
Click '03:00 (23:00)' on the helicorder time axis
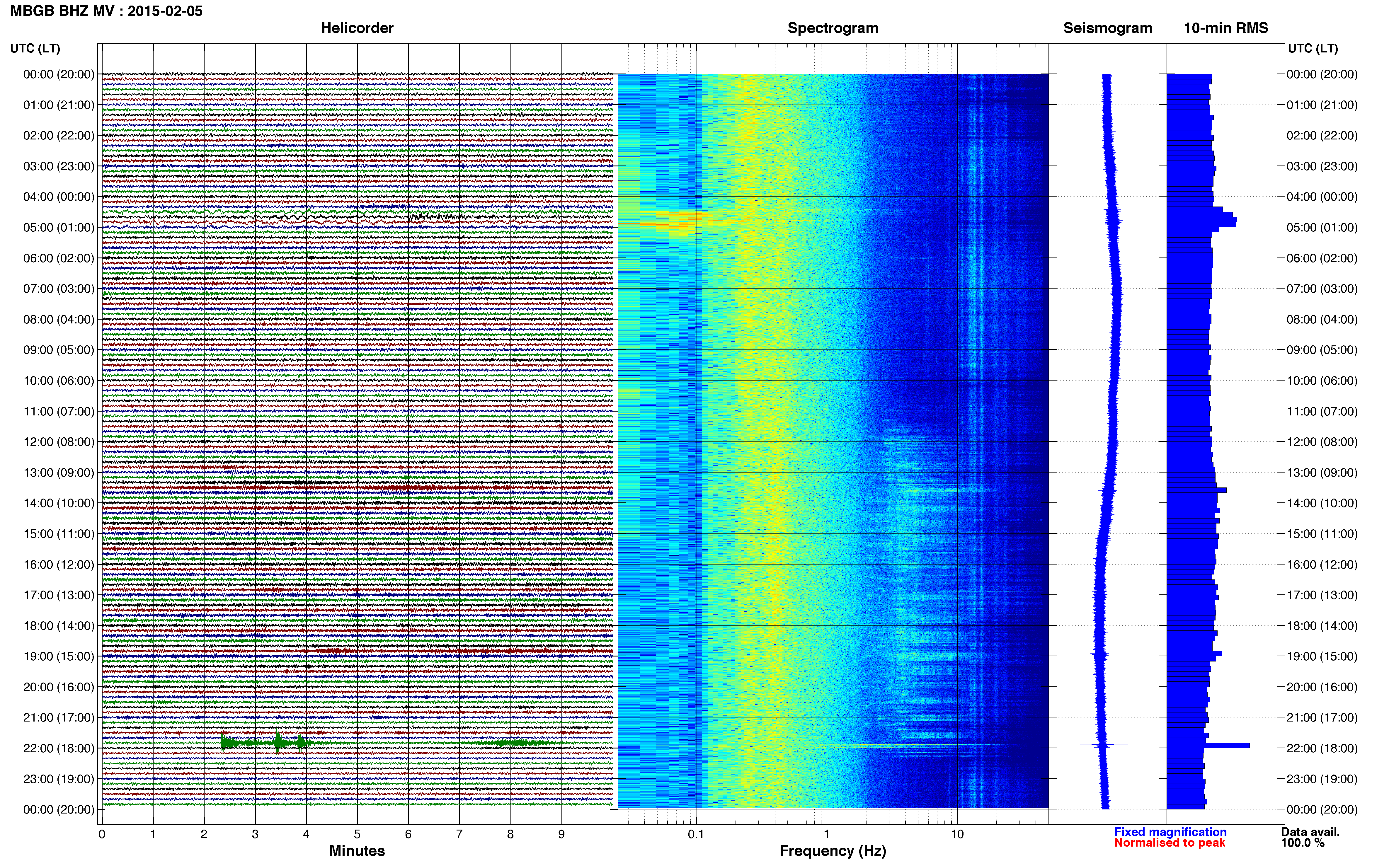pyautogui.click(x=59, y=166)
